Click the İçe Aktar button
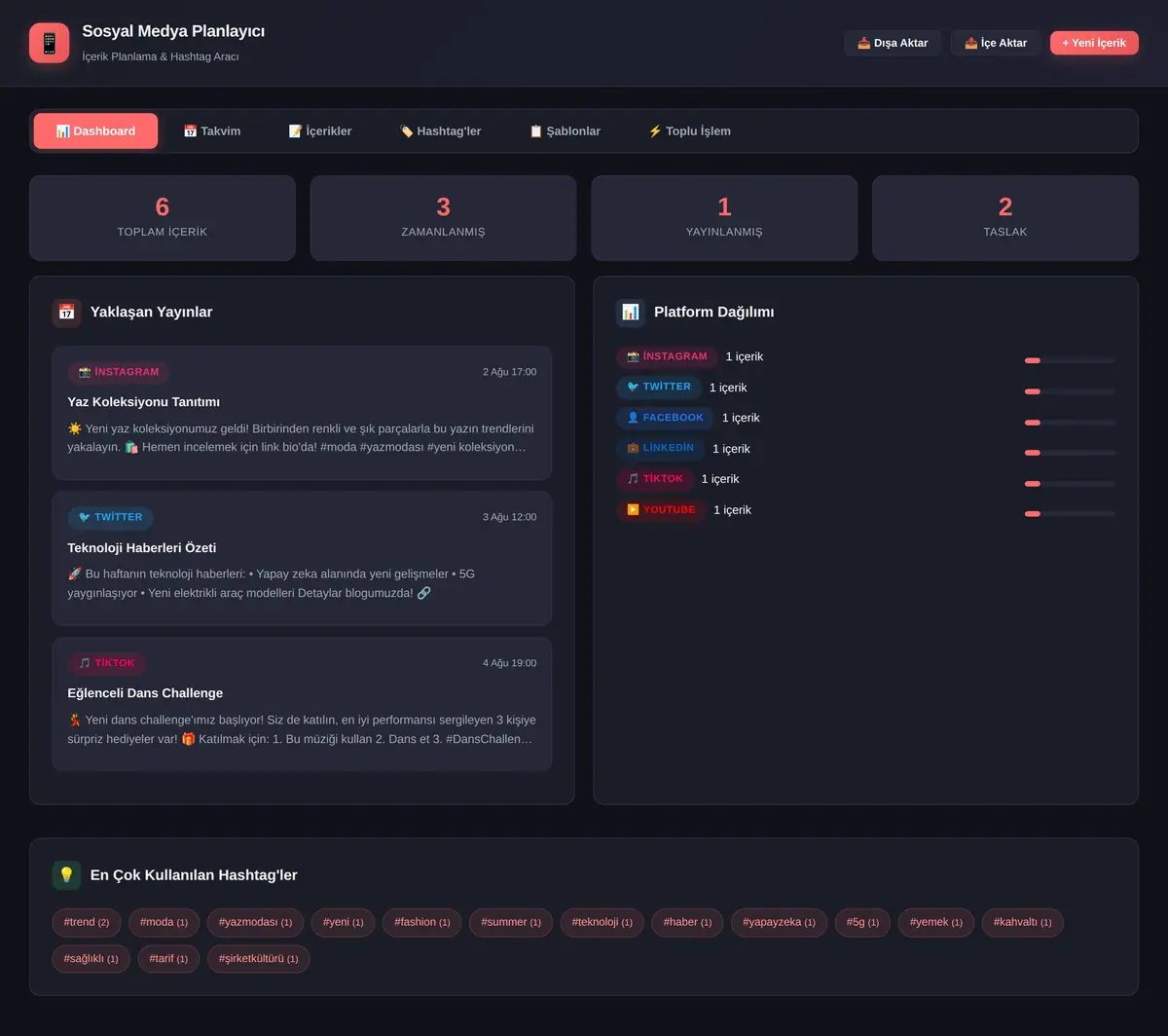This screenshot has height=1036, width=1168. click(996, 43)
